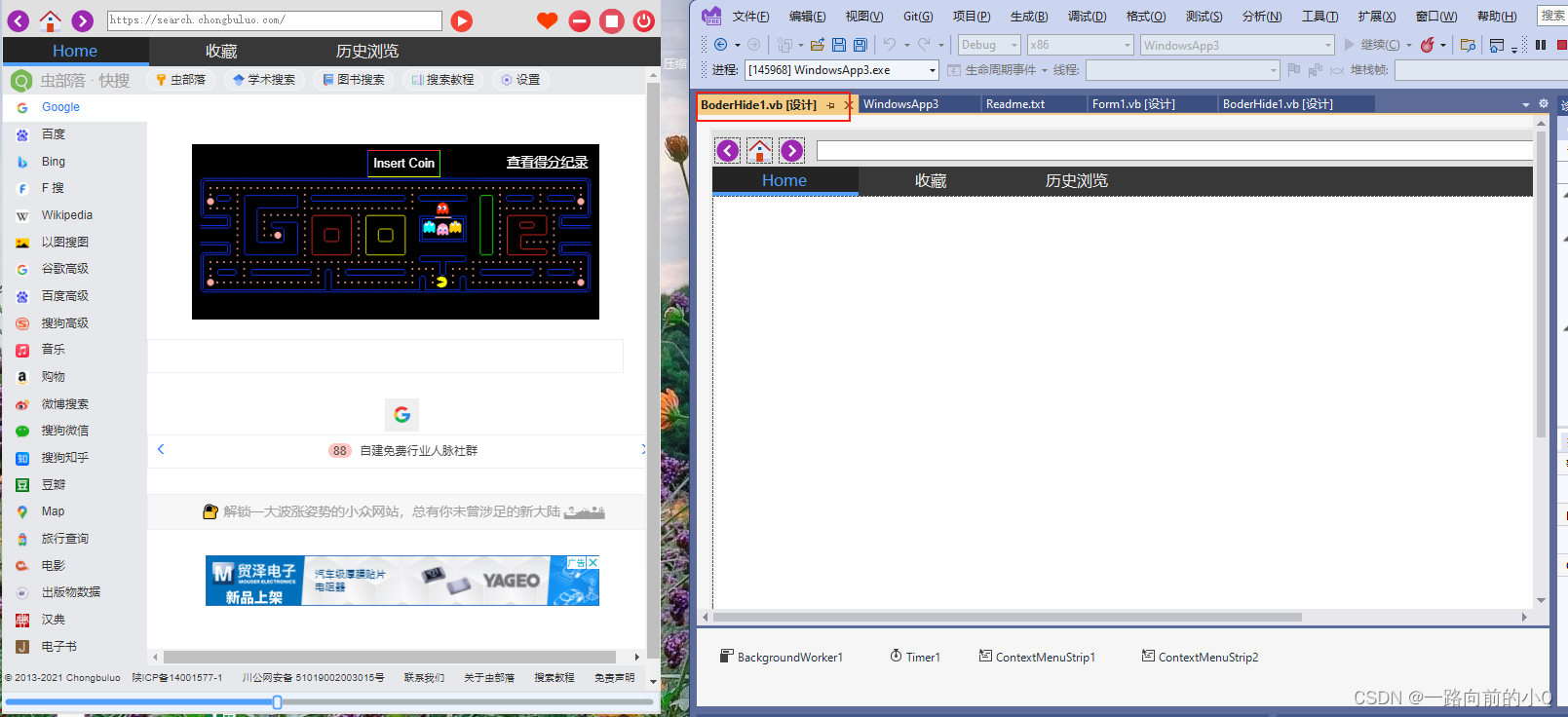Viewport: 1568px width, 717px height.
Task: Click the red power icon in the browser
Action: pos(644,20)
